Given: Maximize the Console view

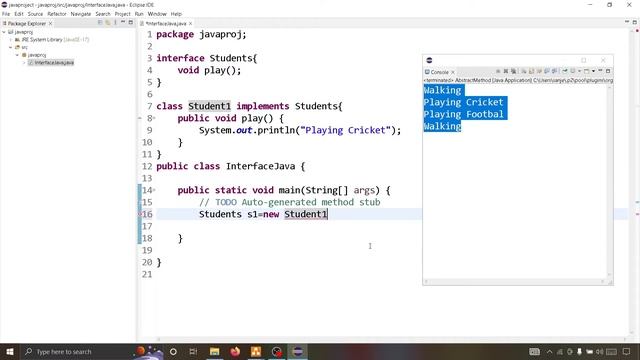Looking at the screenshot, I should pyautogui.click(x=608, y=71).
